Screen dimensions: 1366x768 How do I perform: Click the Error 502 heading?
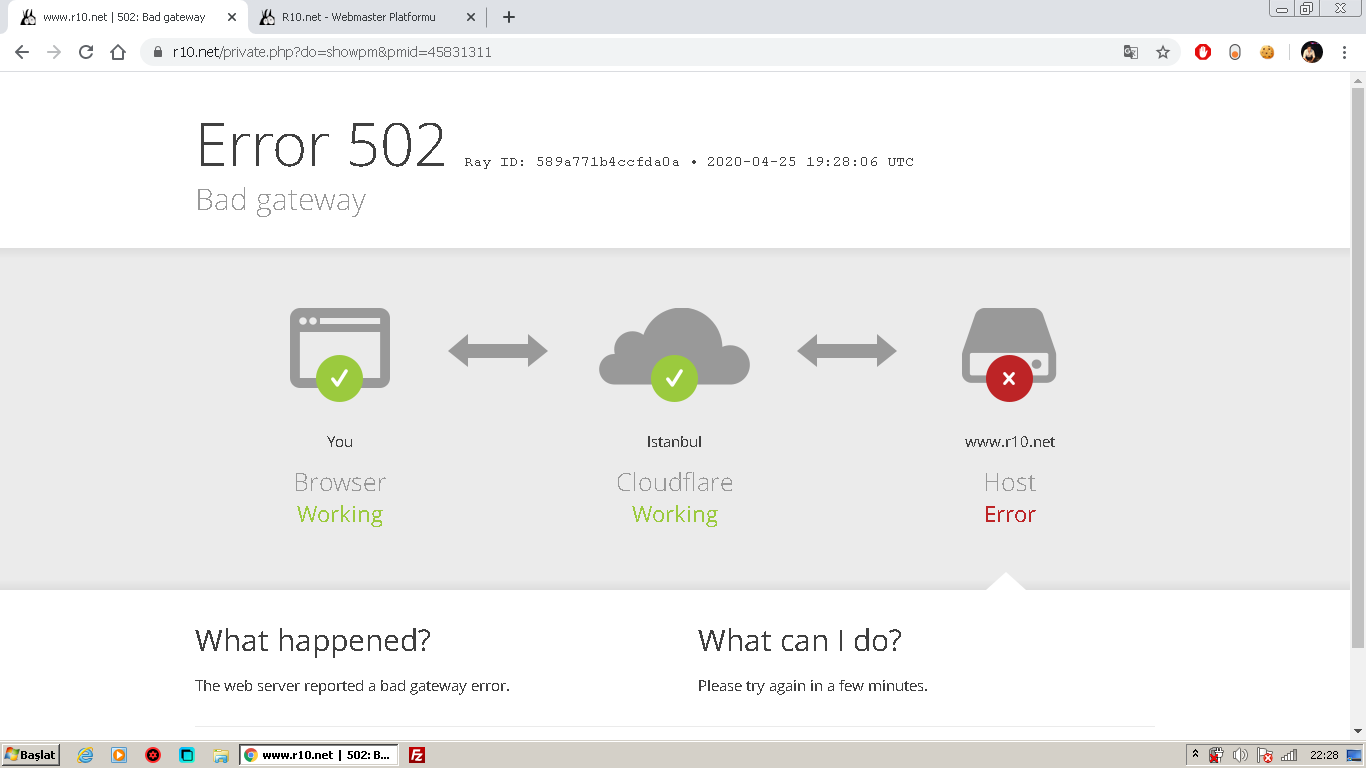click(x=321, y=146)
